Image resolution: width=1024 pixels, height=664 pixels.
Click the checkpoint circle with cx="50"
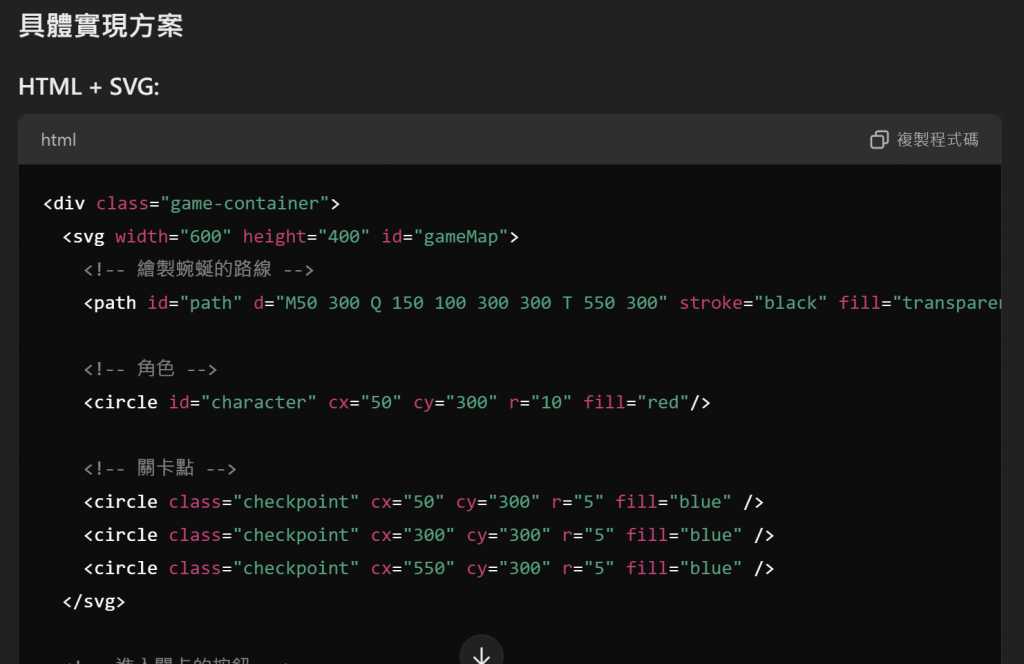[x=424, y=501]
